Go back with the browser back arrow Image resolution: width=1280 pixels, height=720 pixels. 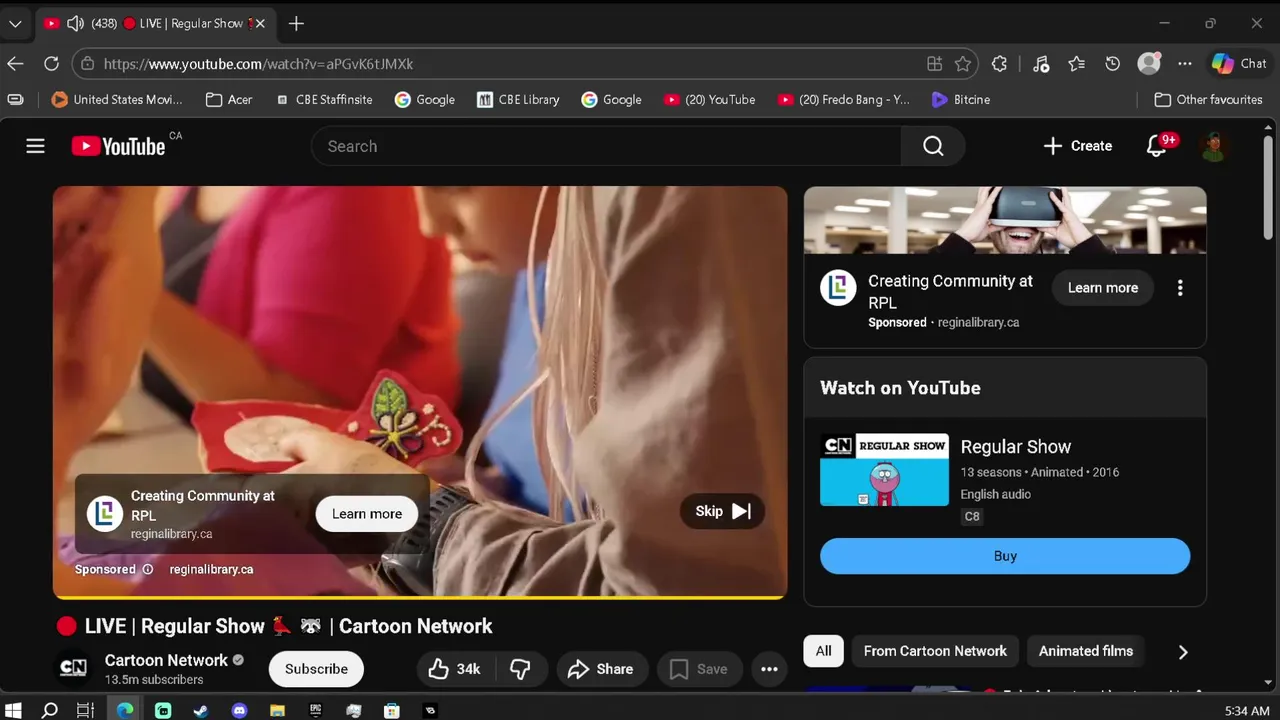point(15,63)
